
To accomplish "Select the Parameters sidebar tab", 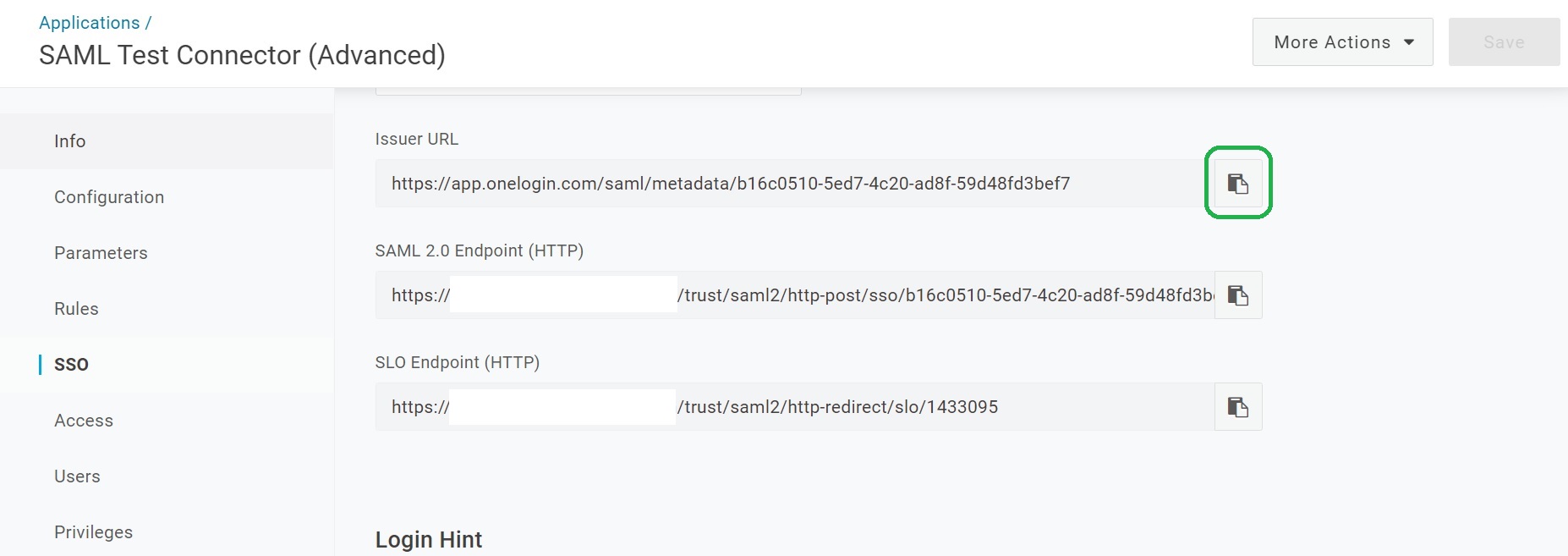I will coord(101,253).
